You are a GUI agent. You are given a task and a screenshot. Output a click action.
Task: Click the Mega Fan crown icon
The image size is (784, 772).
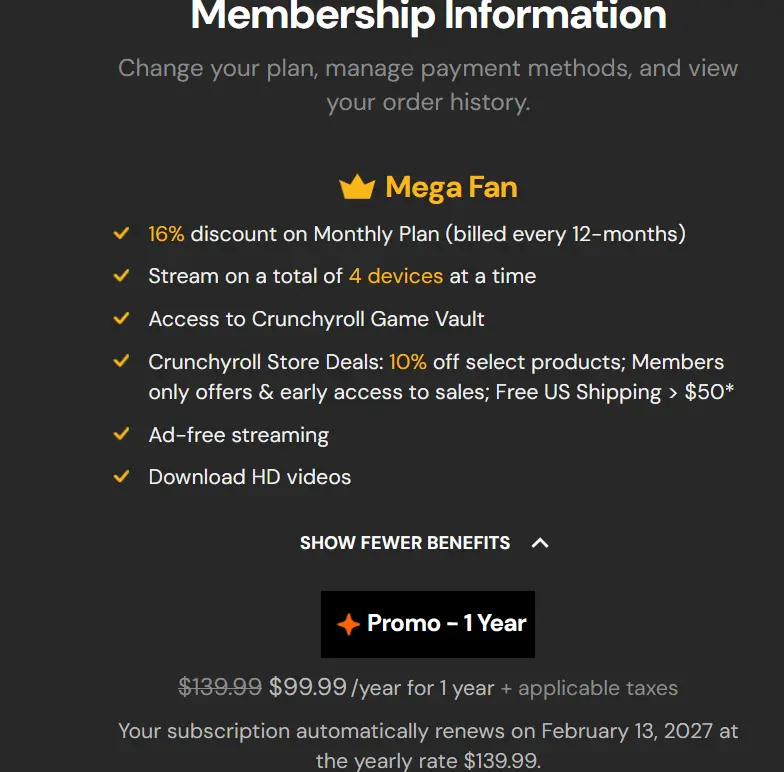(x=357, y=187)
